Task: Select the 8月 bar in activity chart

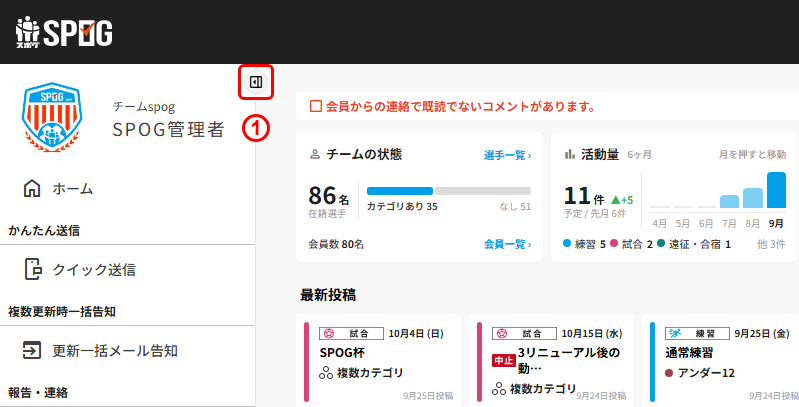Action: [753, 198]
